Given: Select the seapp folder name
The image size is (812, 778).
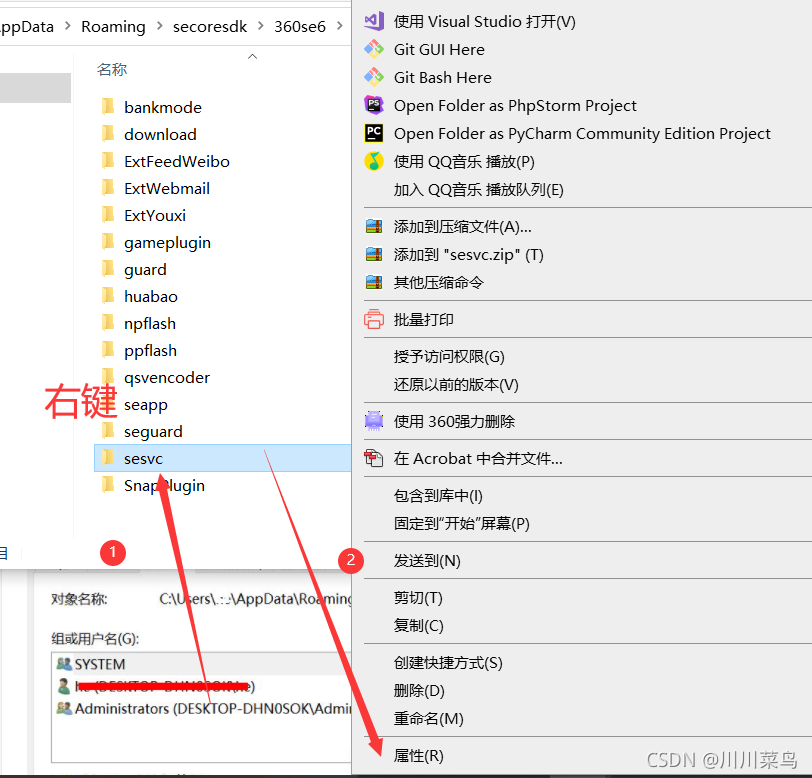Looking at the screenshot, I should click(x=146, y=405).
